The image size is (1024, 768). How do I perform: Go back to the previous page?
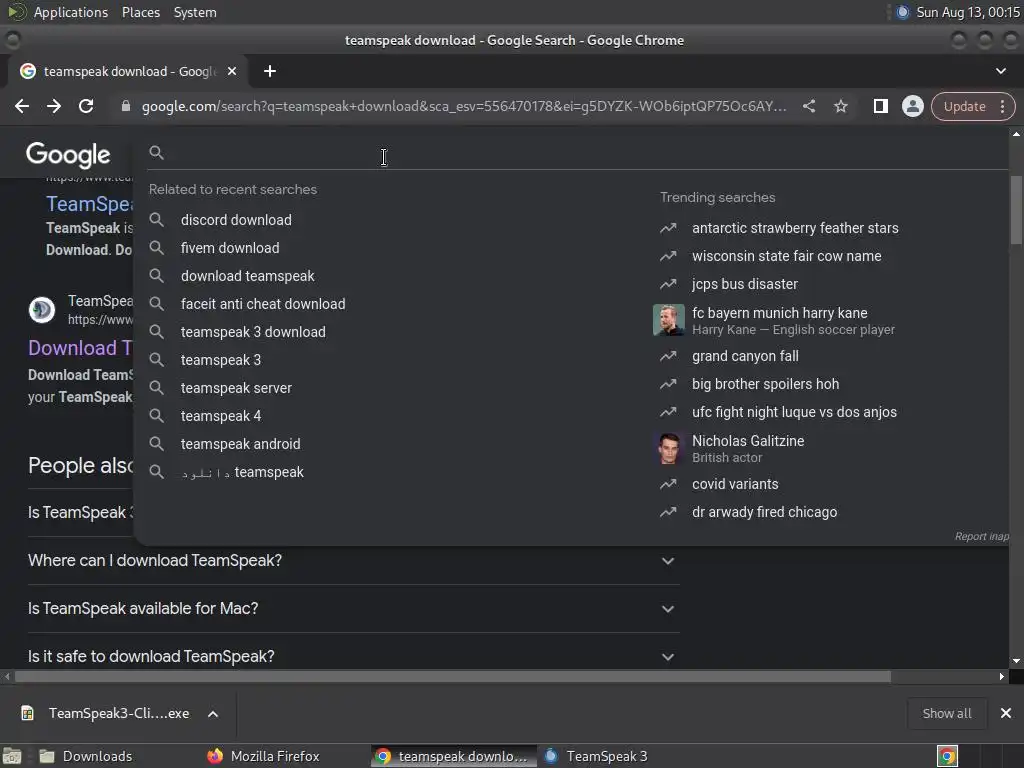click(22, 106)
